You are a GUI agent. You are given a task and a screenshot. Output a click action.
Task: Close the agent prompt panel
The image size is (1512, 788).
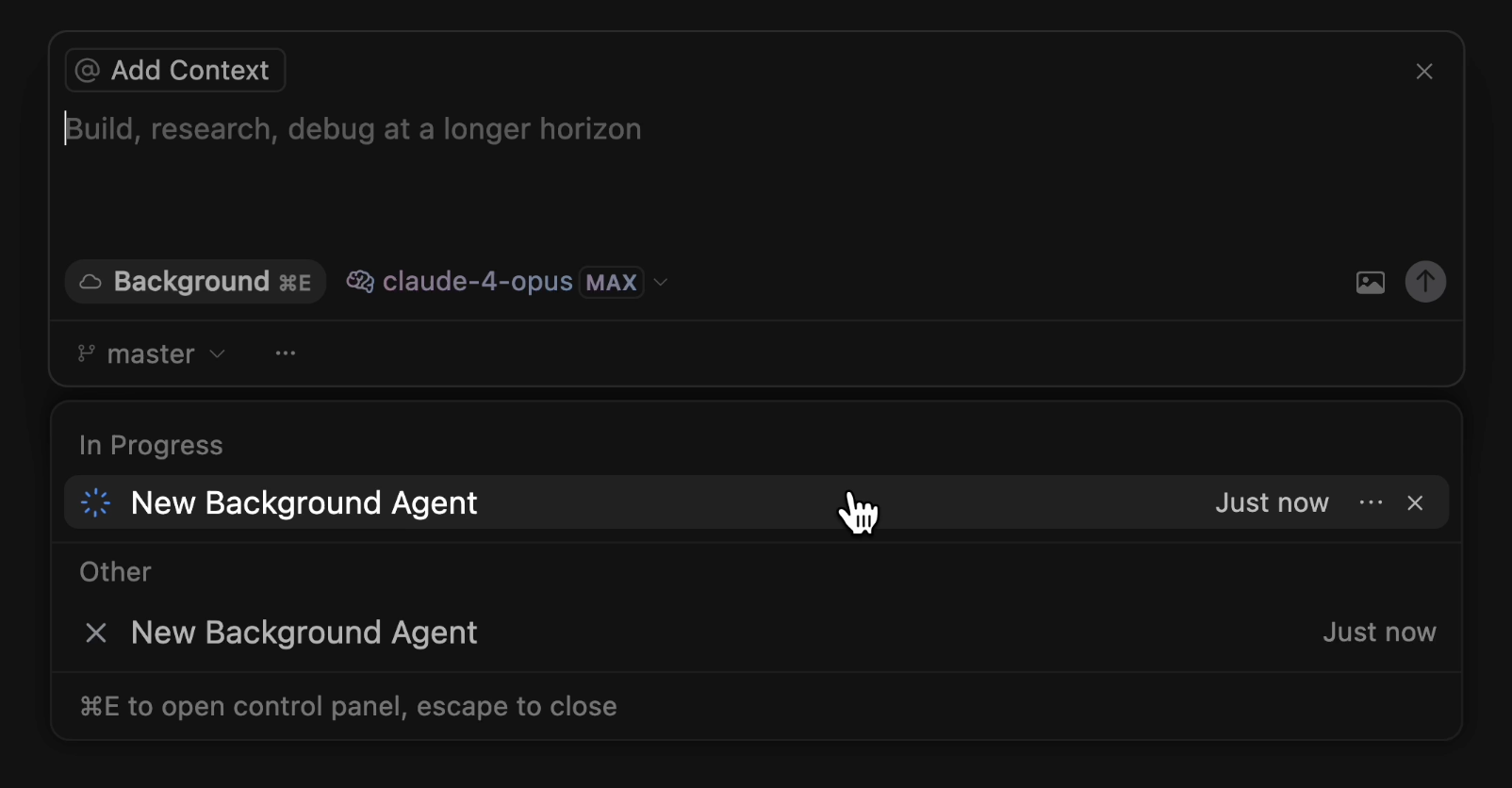point(1424,72)
